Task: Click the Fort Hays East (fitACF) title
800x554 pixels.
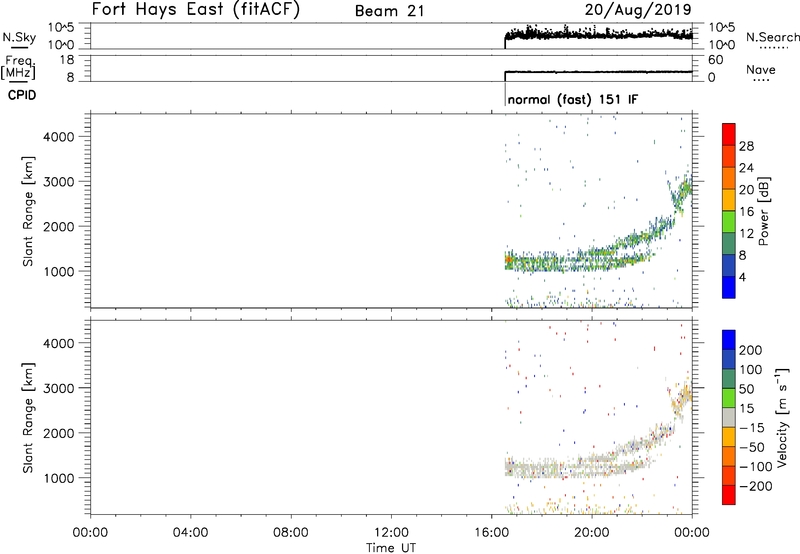Action: [x=196, y=9]
